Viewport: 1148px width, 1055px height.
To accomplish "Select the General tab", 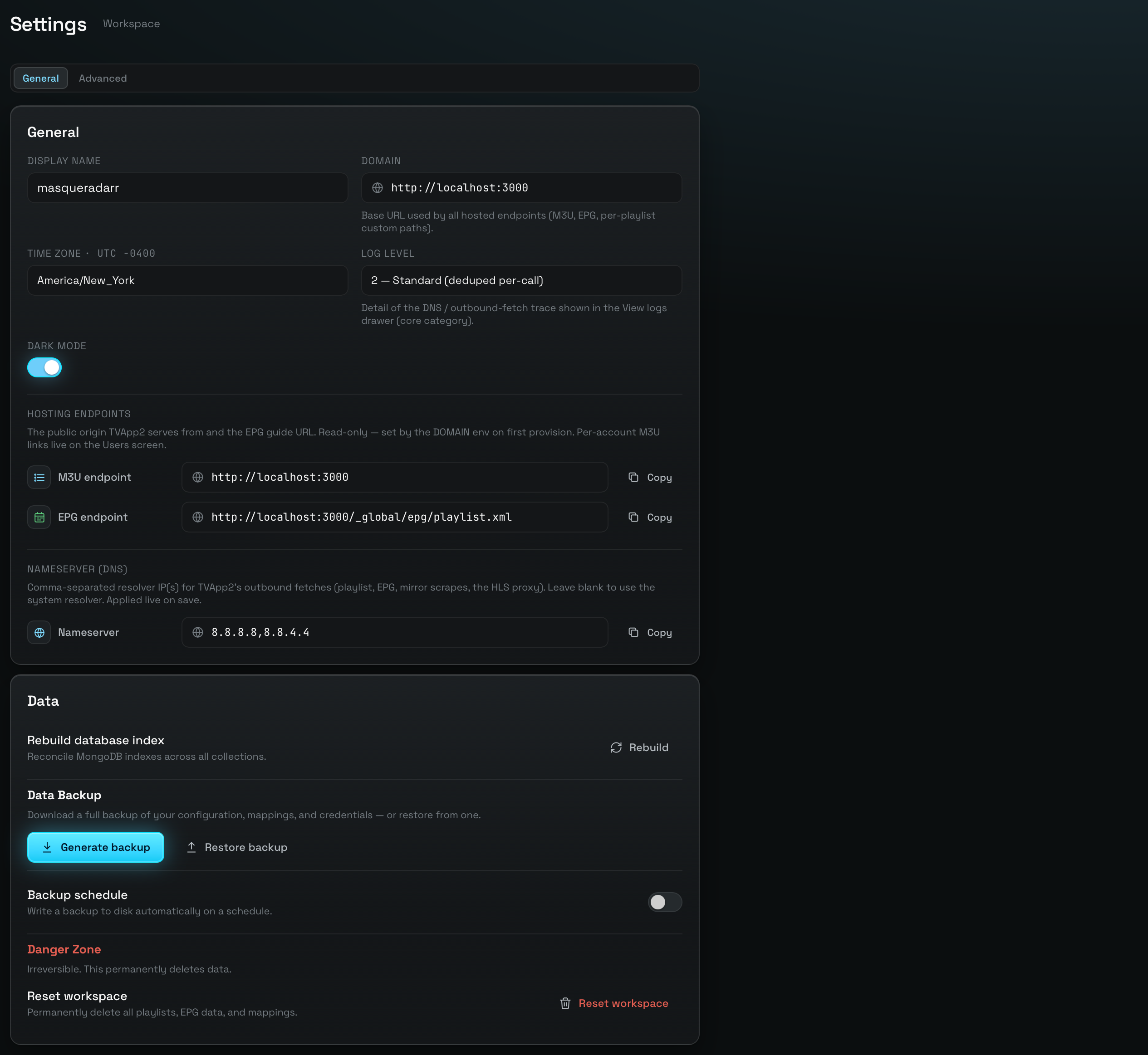I will (40, 78).
